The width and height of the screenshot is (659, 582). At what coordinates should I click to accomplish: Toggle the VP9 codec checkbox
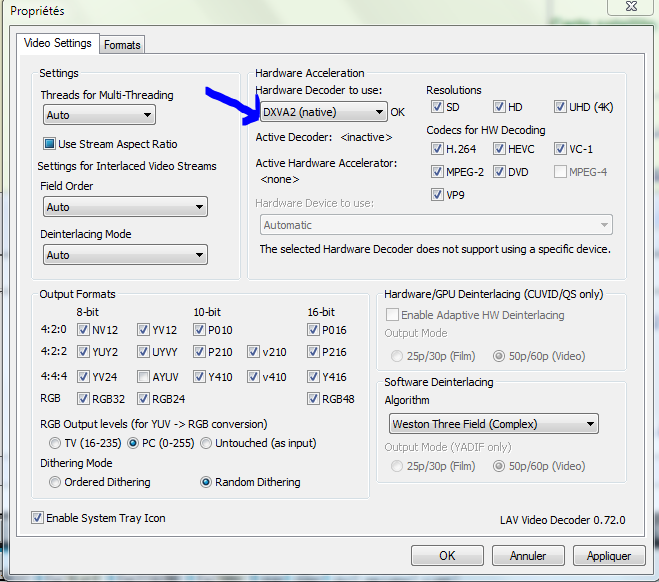pyautogui.click(x=437, y=195)
